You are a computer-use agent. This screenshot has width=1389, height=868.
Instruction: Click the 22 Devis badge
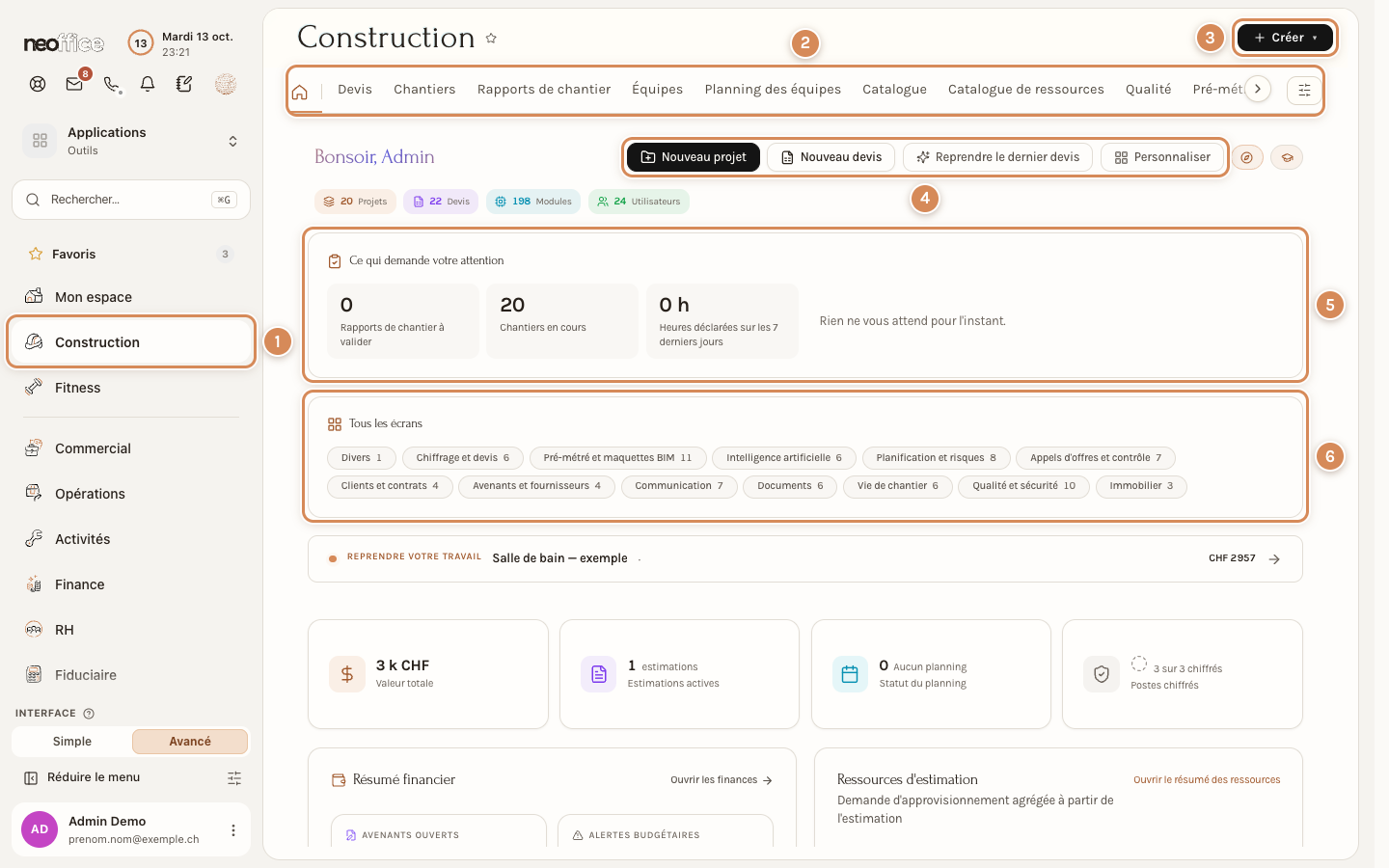coord(441,202)
